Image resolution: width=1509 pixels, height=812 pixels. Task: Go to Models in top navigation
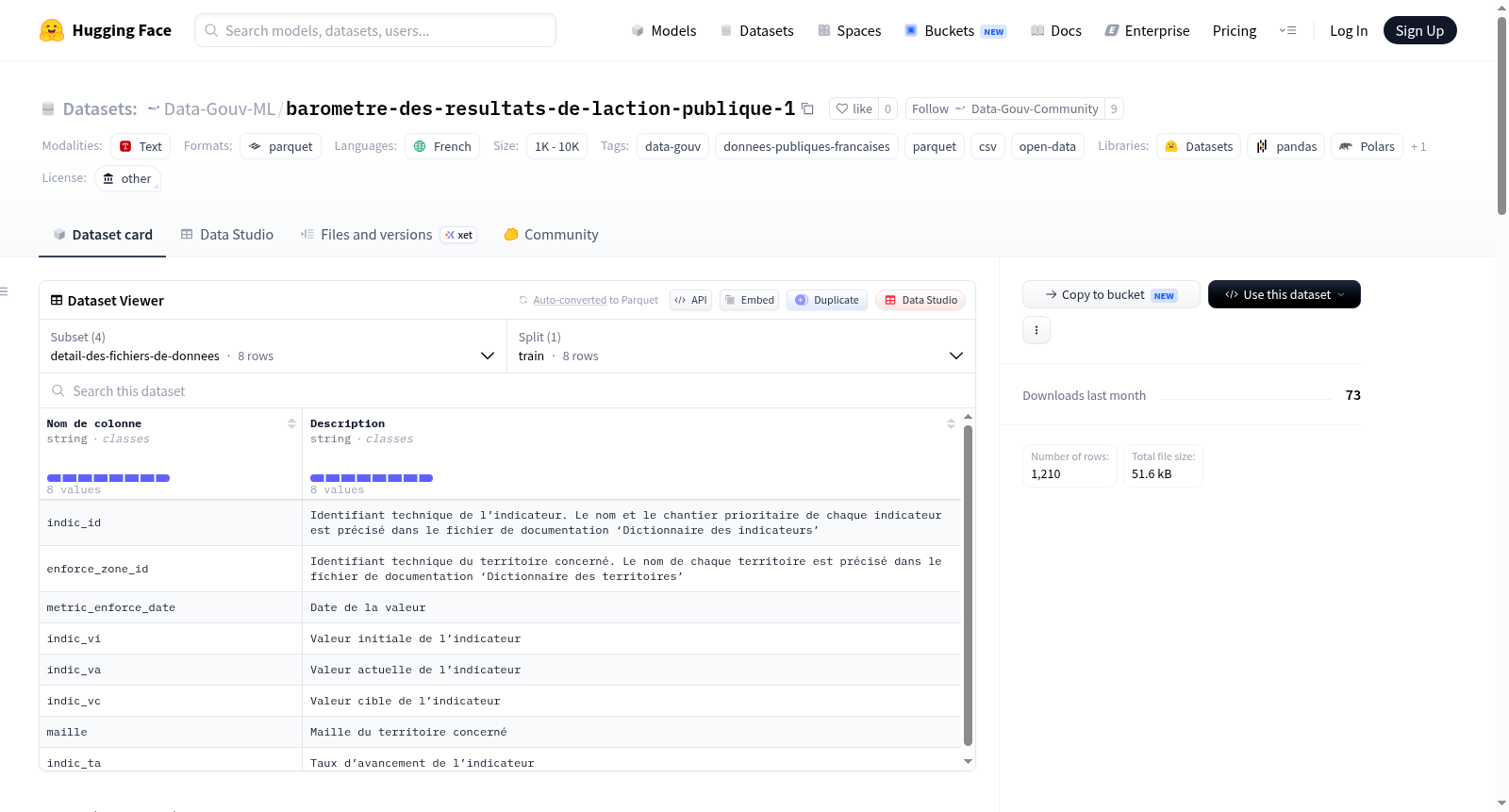pos(664,30)
